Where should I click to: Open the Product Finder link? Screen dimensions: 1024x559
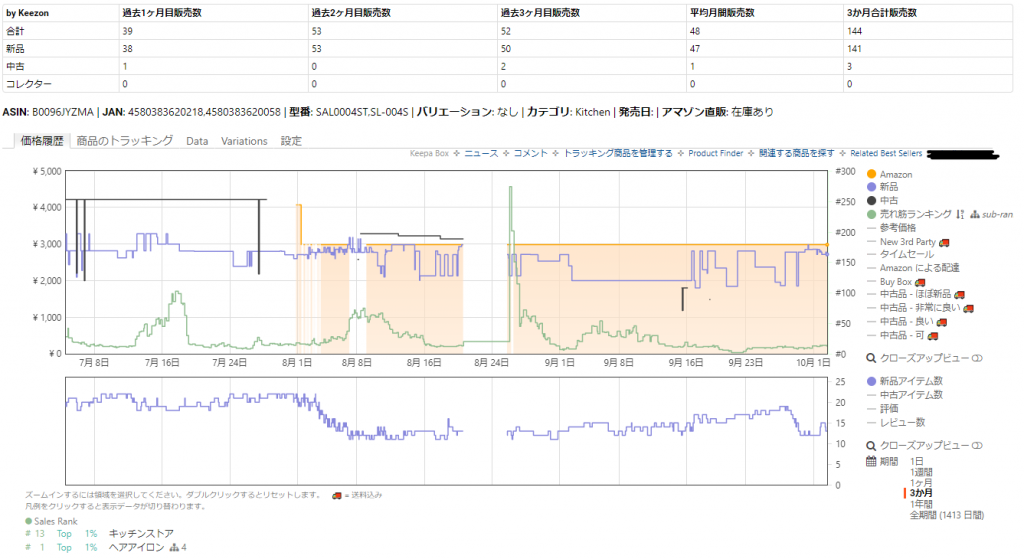tap(717, 154)
